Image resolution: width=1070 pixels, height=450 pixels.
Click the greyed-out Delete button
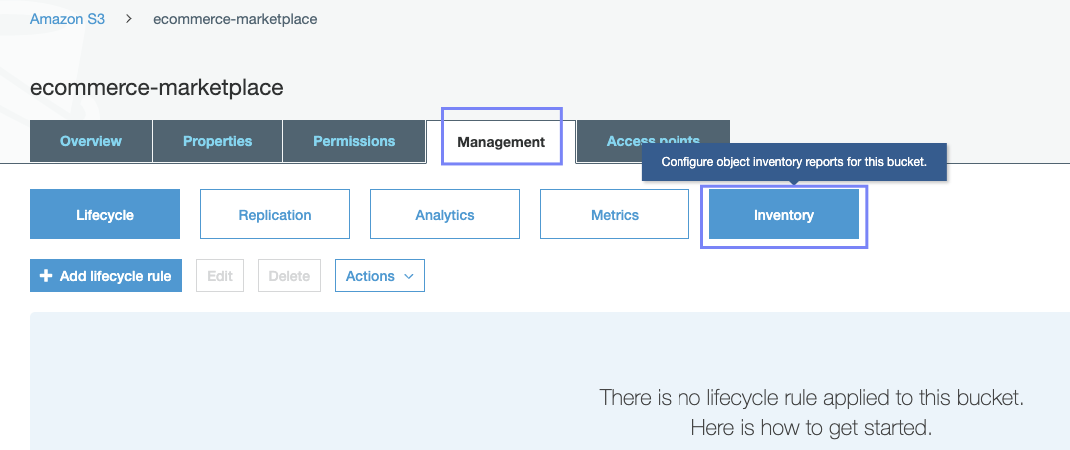[x=289, y=276]
